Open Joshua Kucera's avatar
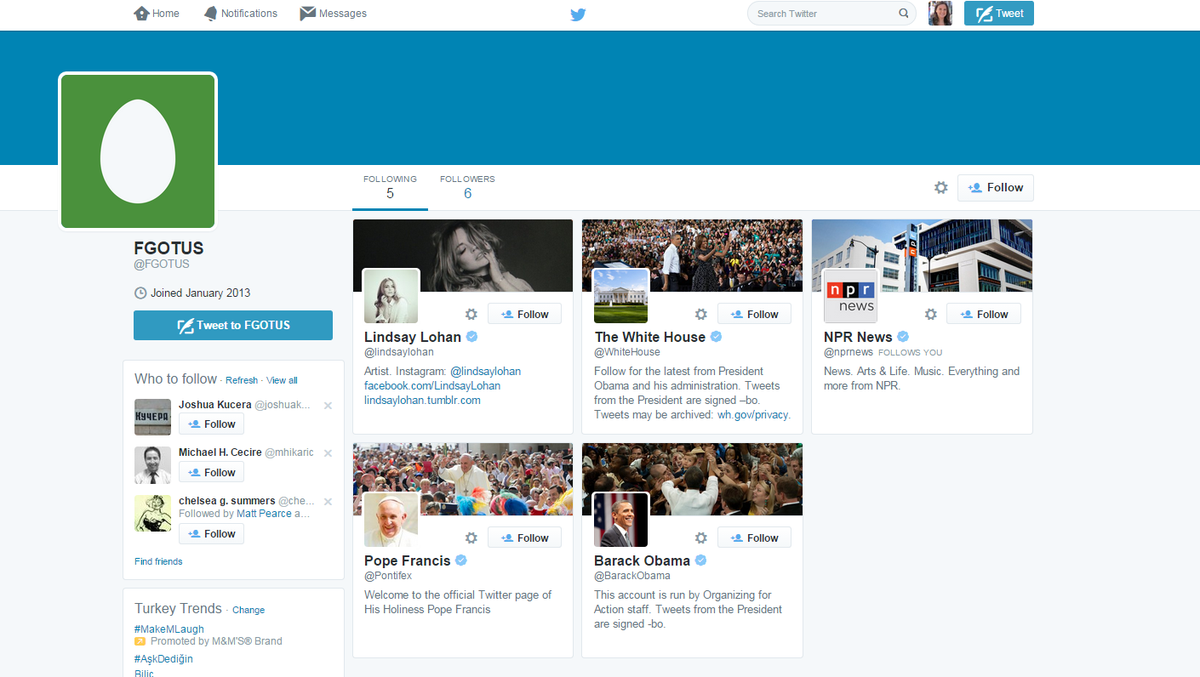 pos(153,416)
